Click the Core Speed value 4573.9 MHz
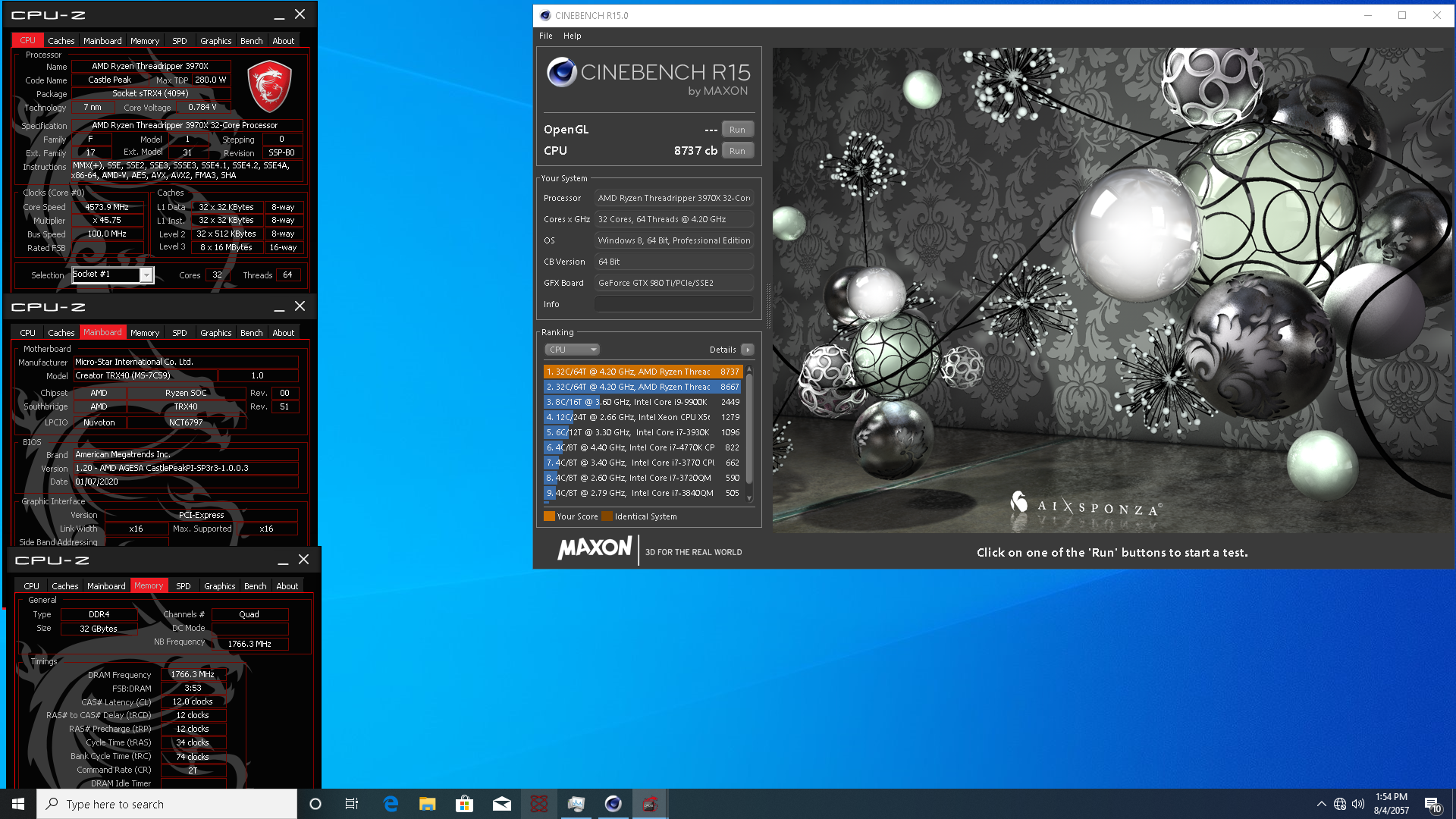1456x819 pixels. [107, 207]
